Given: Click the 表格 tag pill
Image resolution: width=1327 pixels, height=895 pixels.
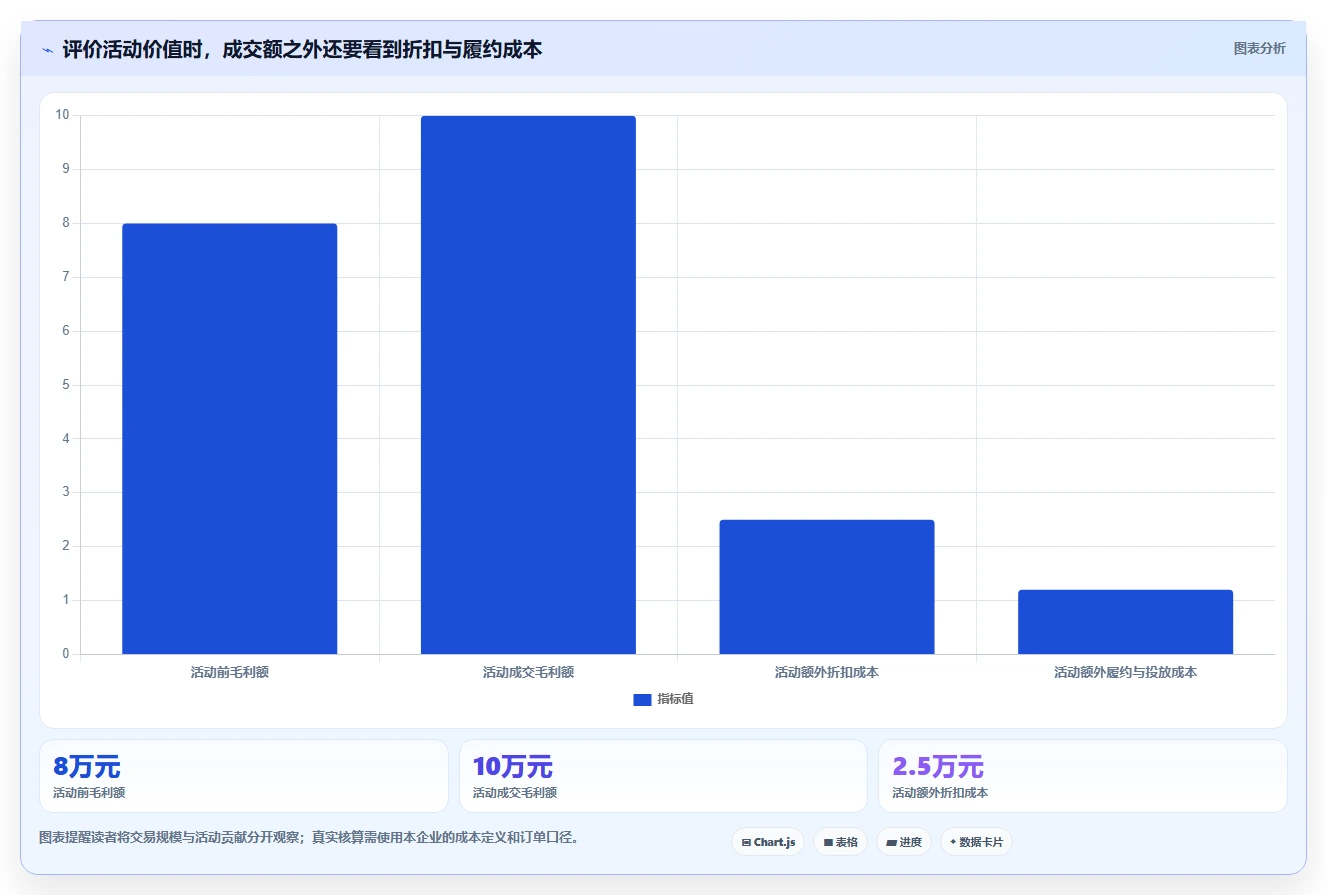Looking at the screenshot, I should point(840,842).
